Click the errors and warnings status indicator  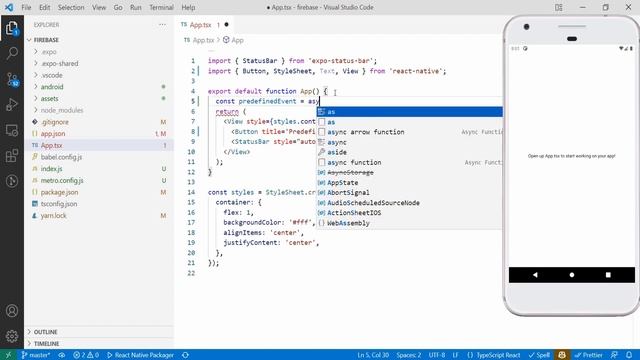[x=86, y=355]
